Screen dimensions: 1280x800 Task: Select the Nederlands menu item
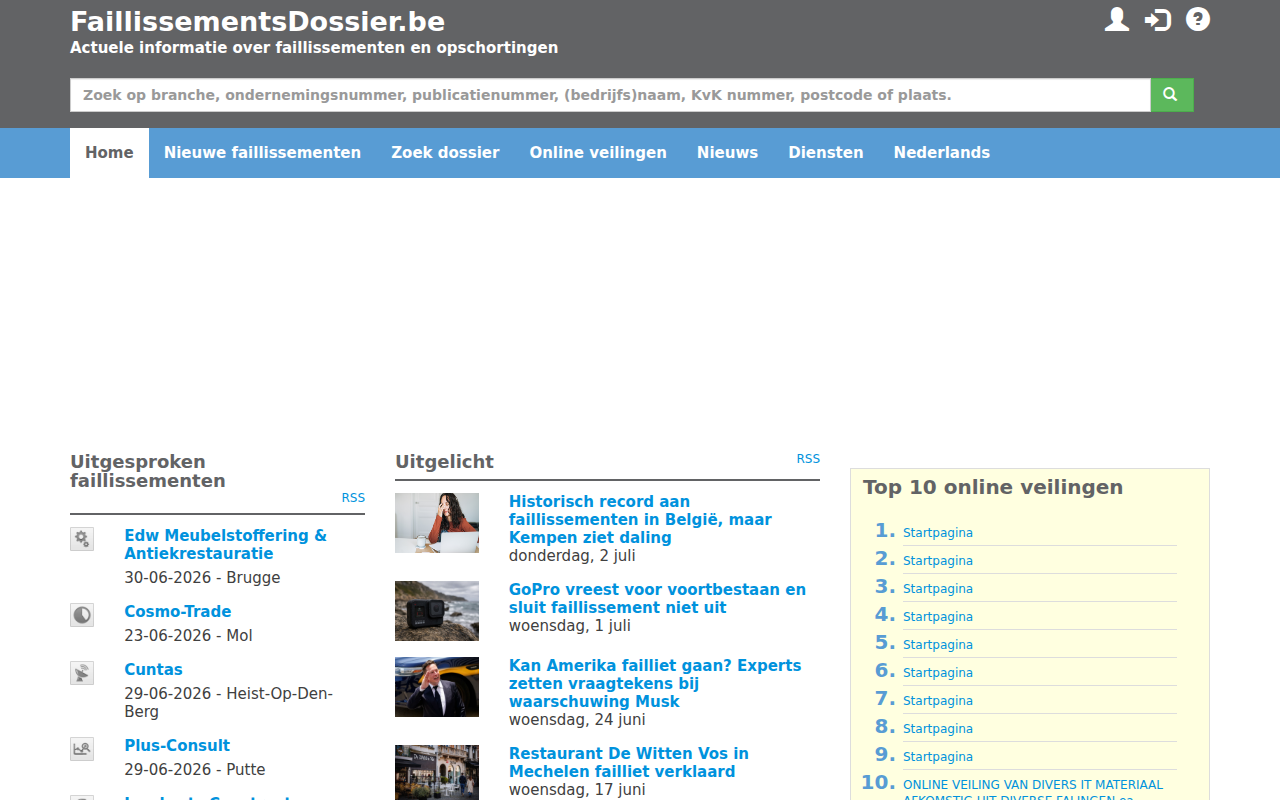pos(942,153)
